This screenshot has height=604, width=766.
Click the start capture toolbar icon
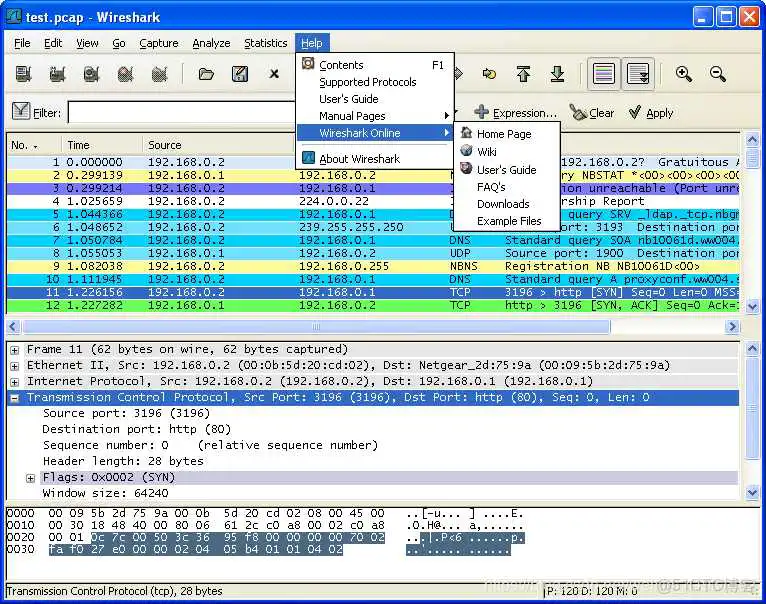pos(91,74)
